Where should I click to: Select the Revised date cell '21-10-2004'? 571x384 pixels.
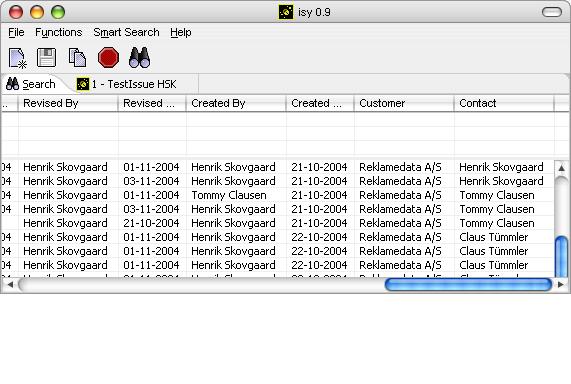pos(151,223)
